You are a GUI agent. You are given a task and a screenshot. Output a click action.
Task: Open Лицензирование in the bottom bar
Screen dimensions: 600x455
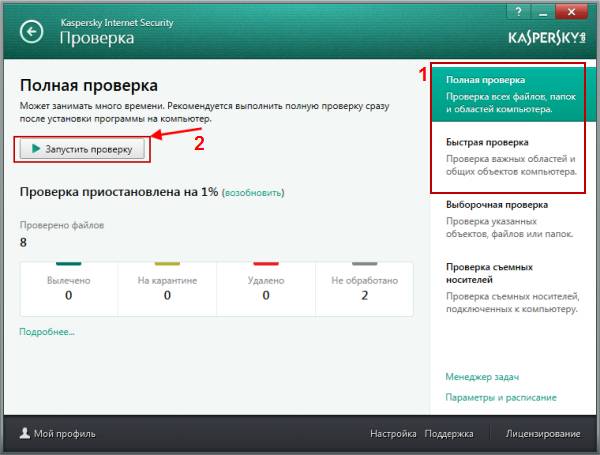[x=542, y=434]
